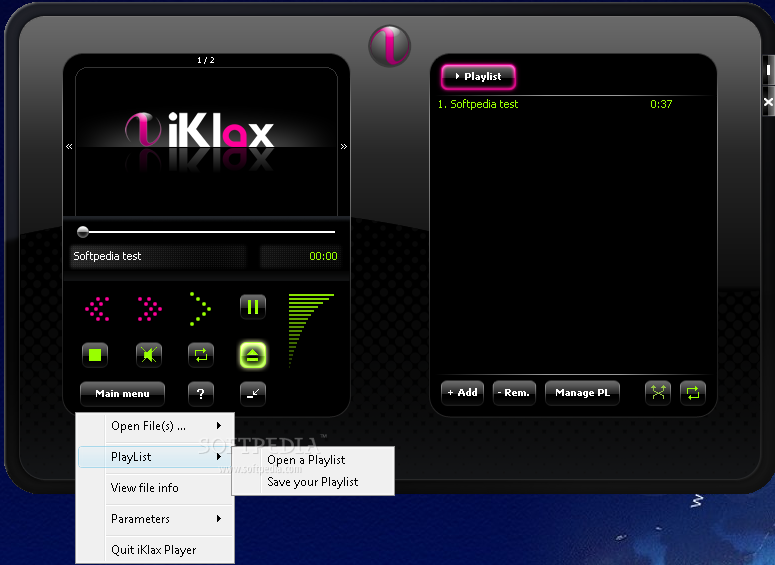775x565 pixels.
Task: Click the shrink-to-compact-mode arrow icon
Action: point(253,394)
